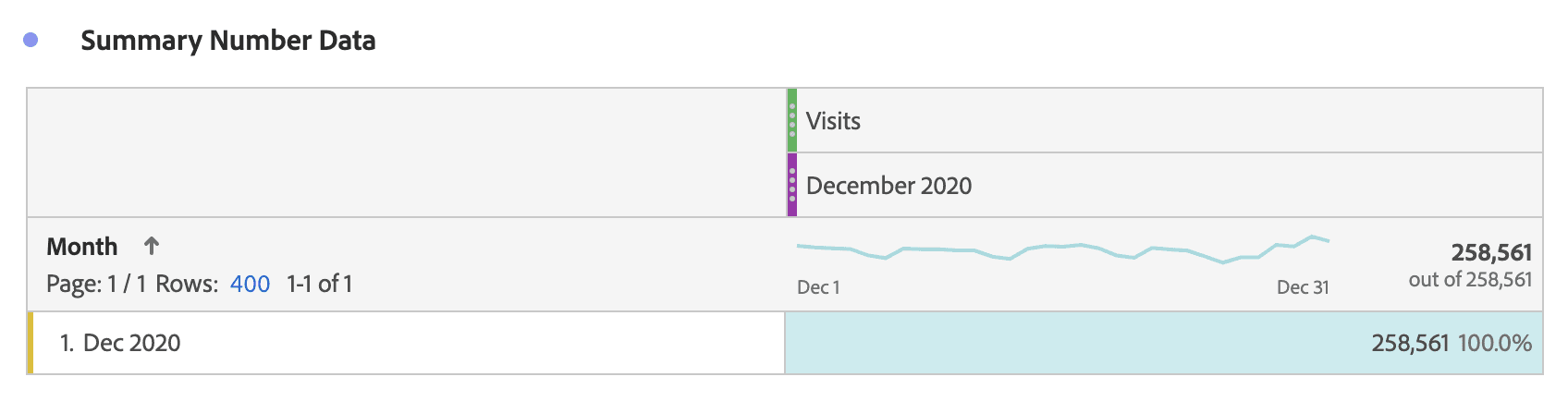Select the December 2020 date range header
The image size is (1568, 401).
coord(888,186)
